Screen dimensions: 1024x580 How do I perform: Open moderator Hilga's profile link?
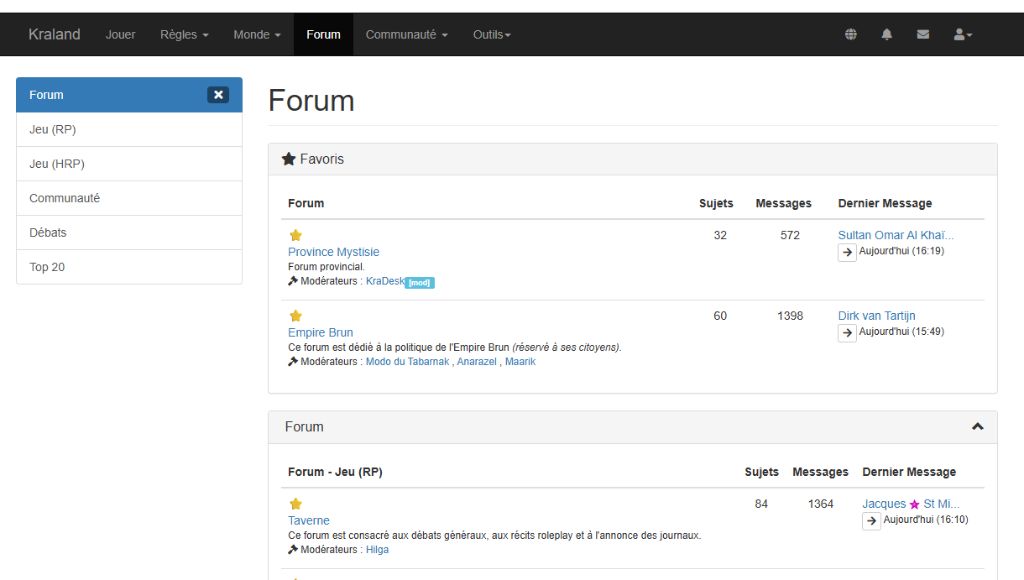(x=377, y=550)
